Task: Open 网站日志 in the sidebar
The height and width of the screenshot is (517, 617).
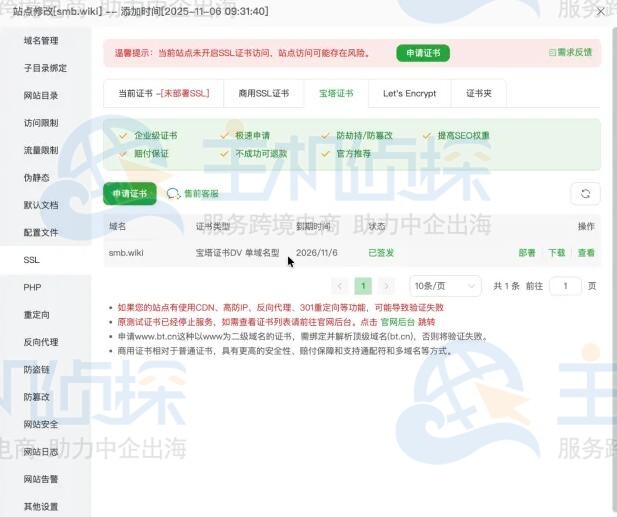Action: click(x=41, y=452)
